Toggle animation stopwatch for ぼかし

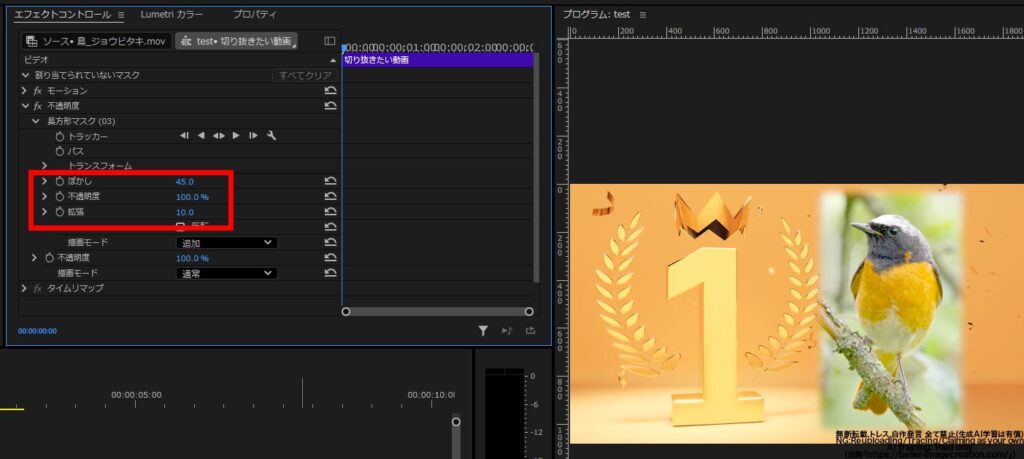point(59,182)
